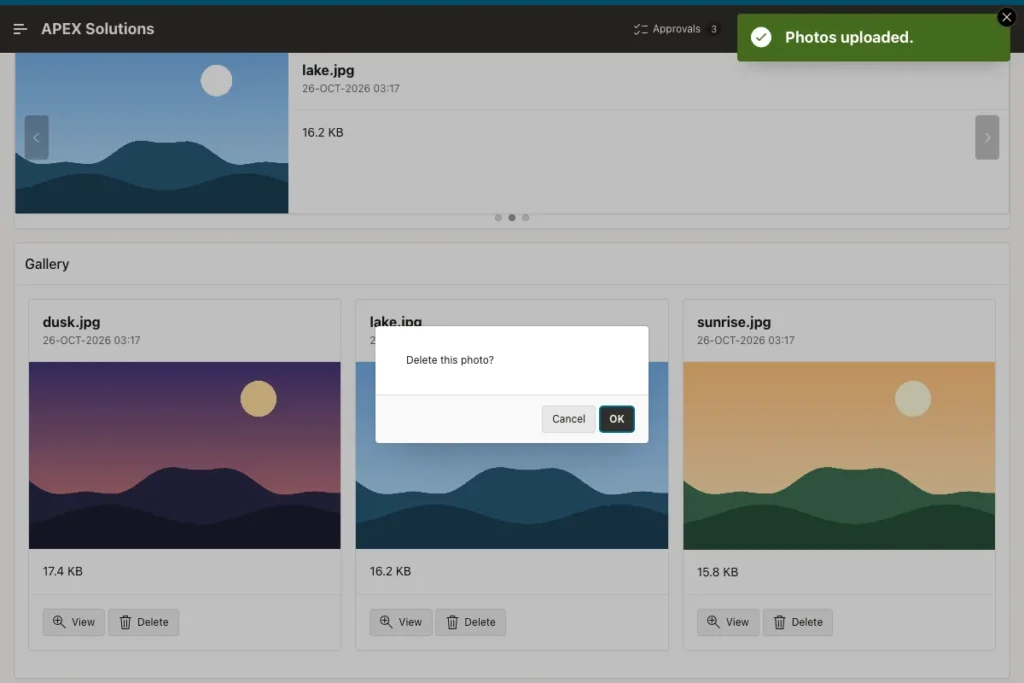1024x683 pixels.
Task: Click the Approvals count badge showing 3
Action: point(714,29)
